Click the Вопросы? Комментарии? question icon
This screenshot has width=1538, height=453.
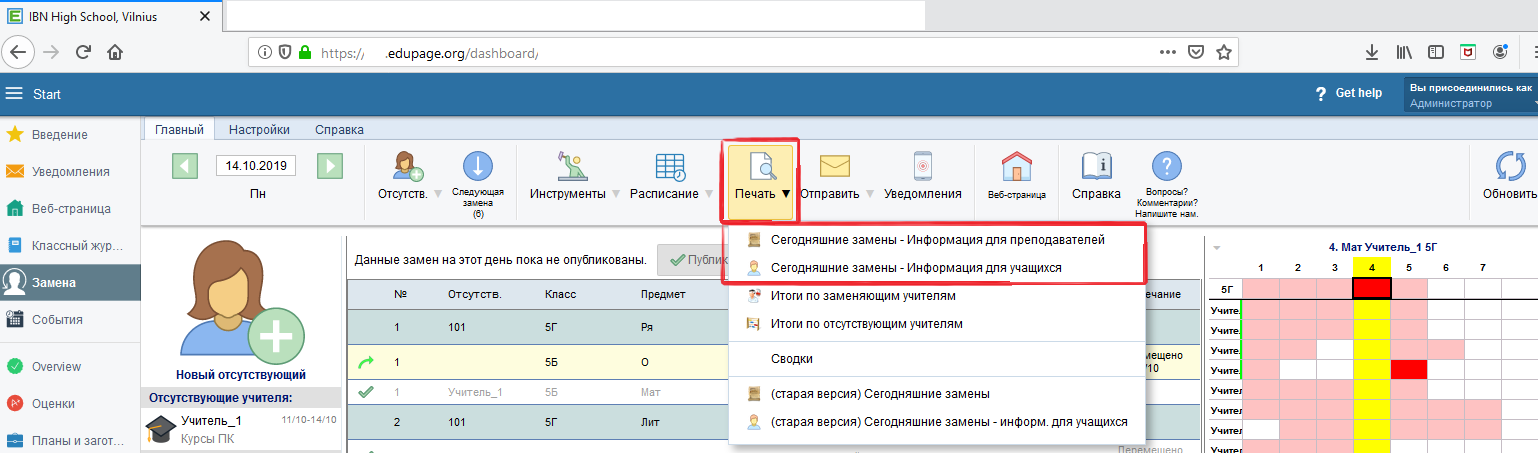(1167, 167)
